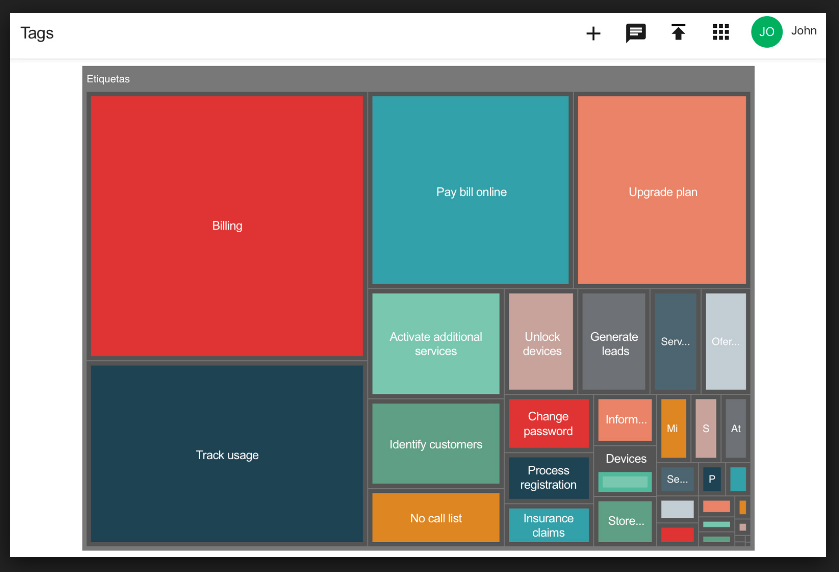The image size is (839, 572).
Task: Open the John user name menu
Action: tap(804, 31)
